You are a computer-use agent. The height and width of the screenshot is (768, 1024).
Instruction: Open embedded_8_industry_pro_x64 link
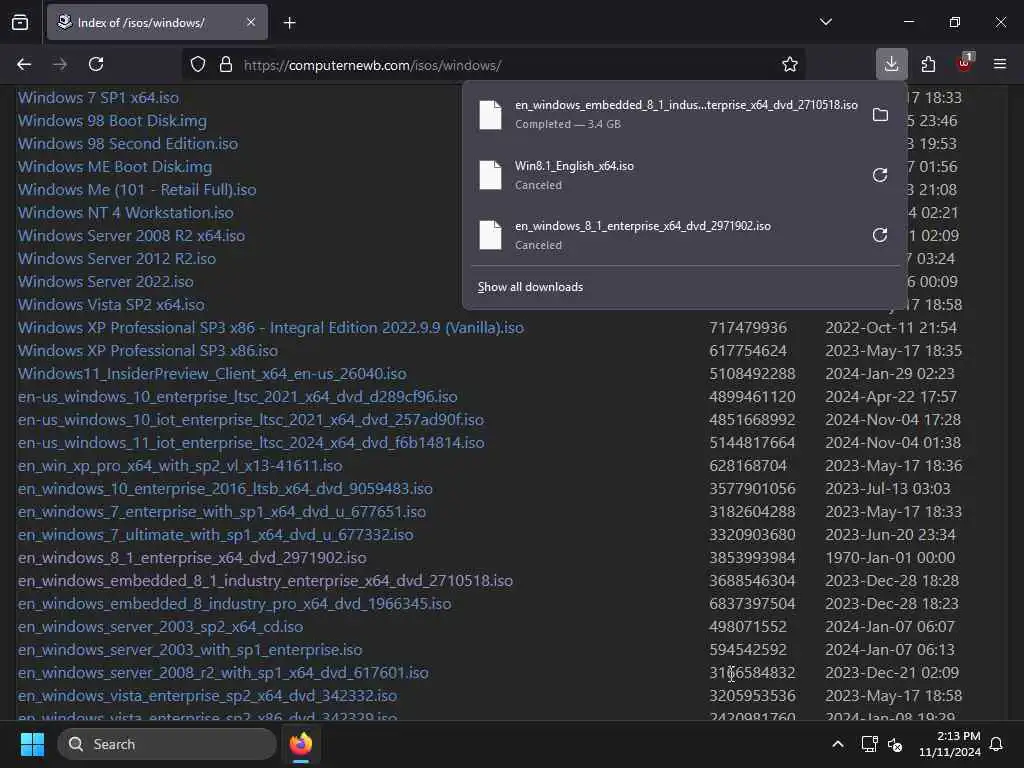(x=234, y=603)
